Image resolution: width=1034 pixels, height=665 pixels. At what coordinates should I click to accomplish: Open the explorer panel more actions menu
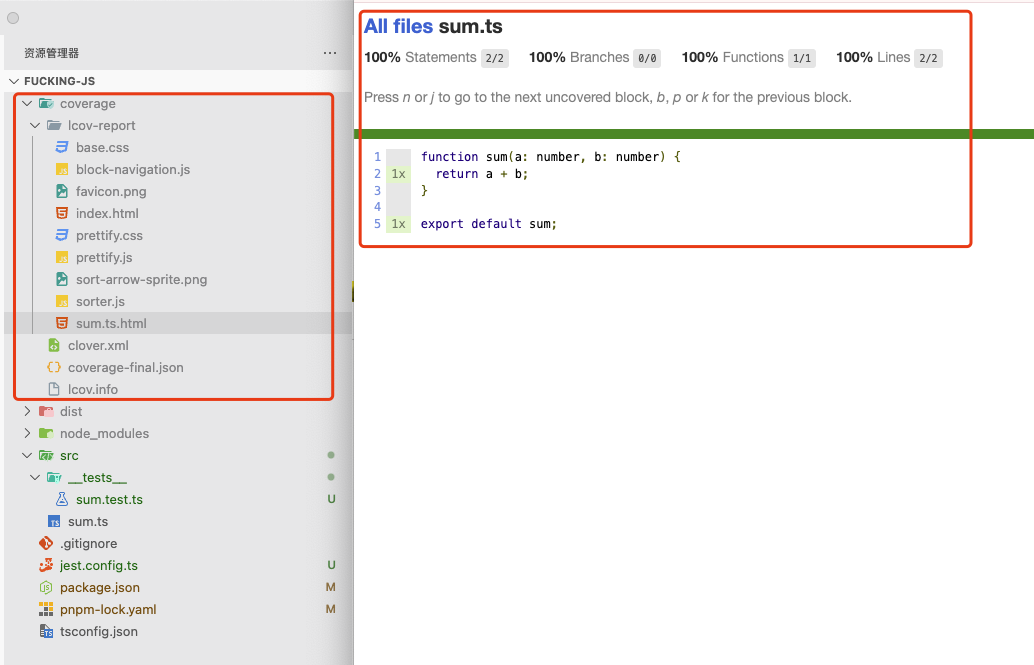tap(330, 53)
